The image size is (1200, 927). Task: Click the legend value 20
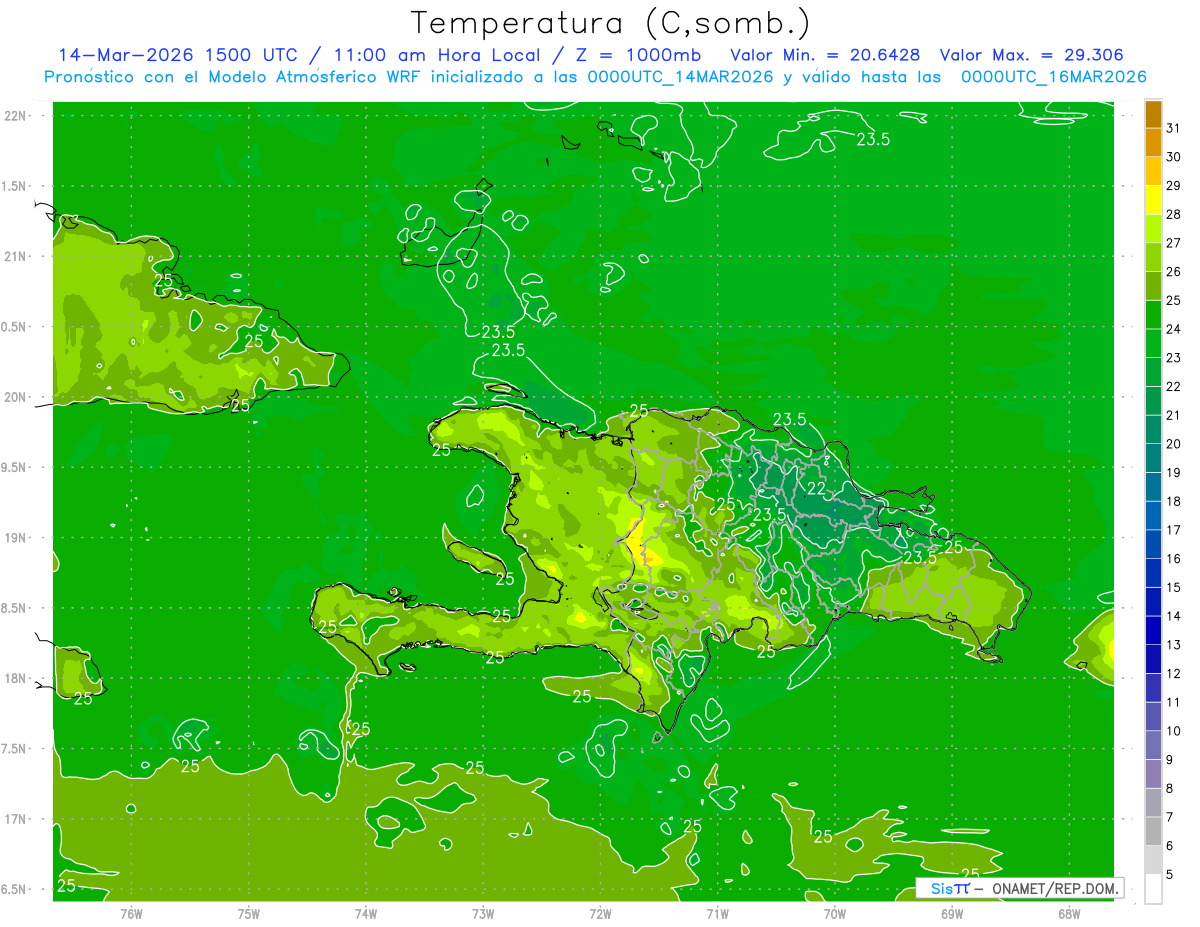[1174, 444]
